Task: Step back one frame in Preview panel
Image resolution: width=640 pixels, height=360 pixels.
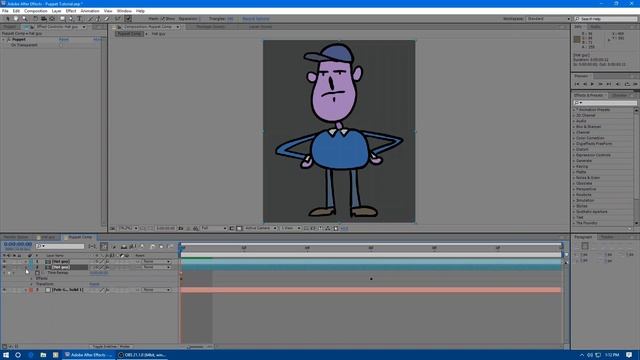Action: pos(584,84)
